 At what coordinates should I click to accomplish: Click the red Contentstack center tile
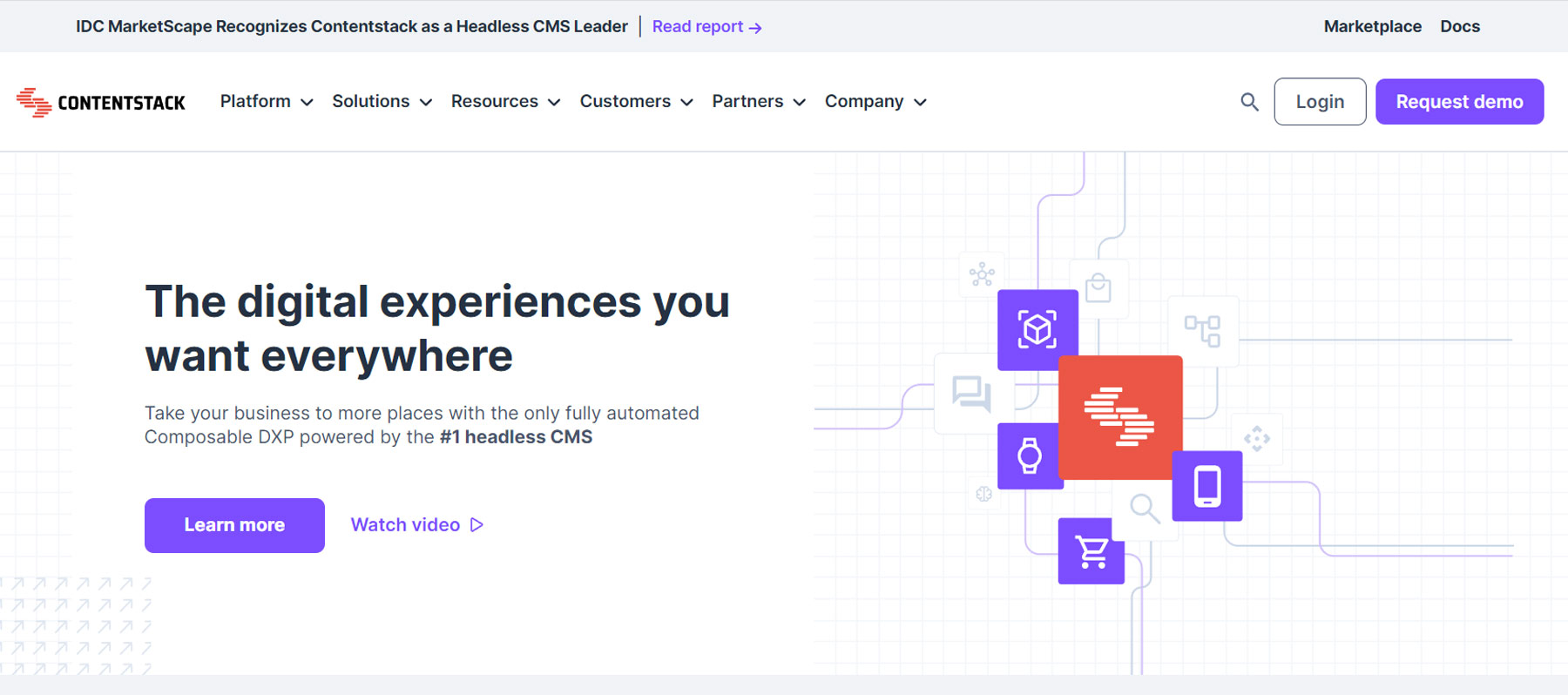(1120, 417)
